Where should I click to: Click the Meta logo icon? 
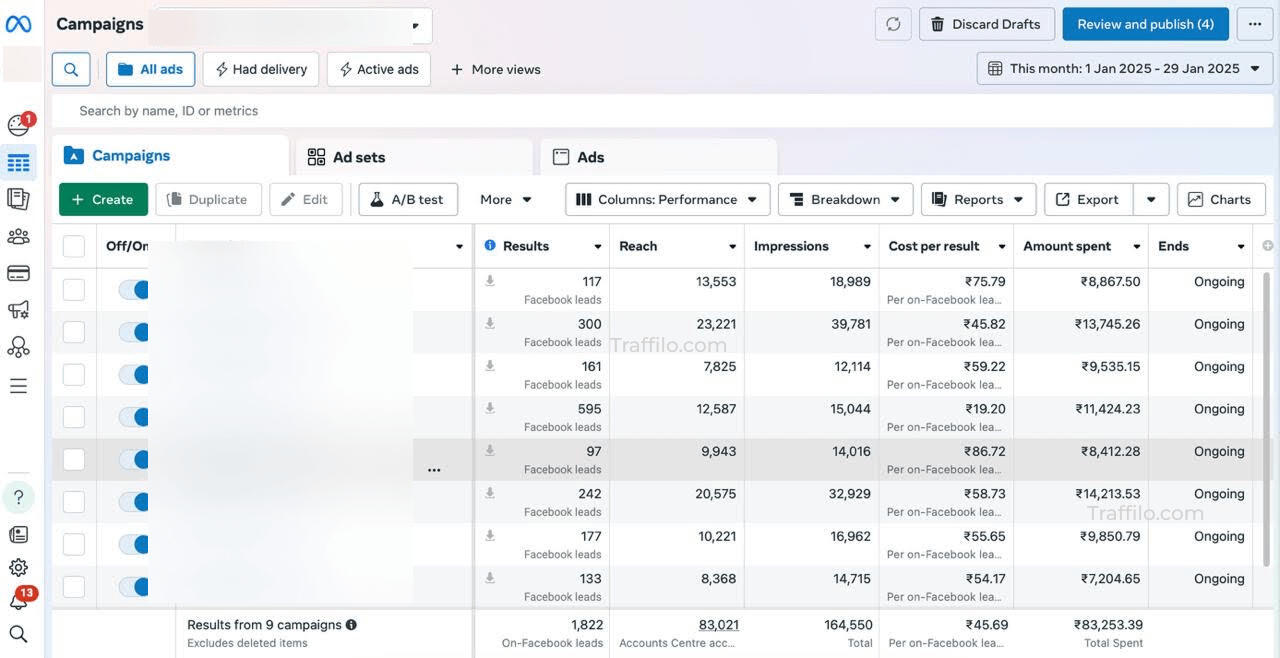19,24
